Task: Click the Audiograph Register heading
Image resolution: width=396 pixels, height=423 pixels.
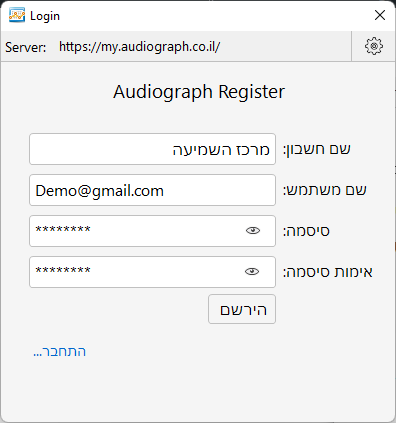Action: [x=199, y=92]
